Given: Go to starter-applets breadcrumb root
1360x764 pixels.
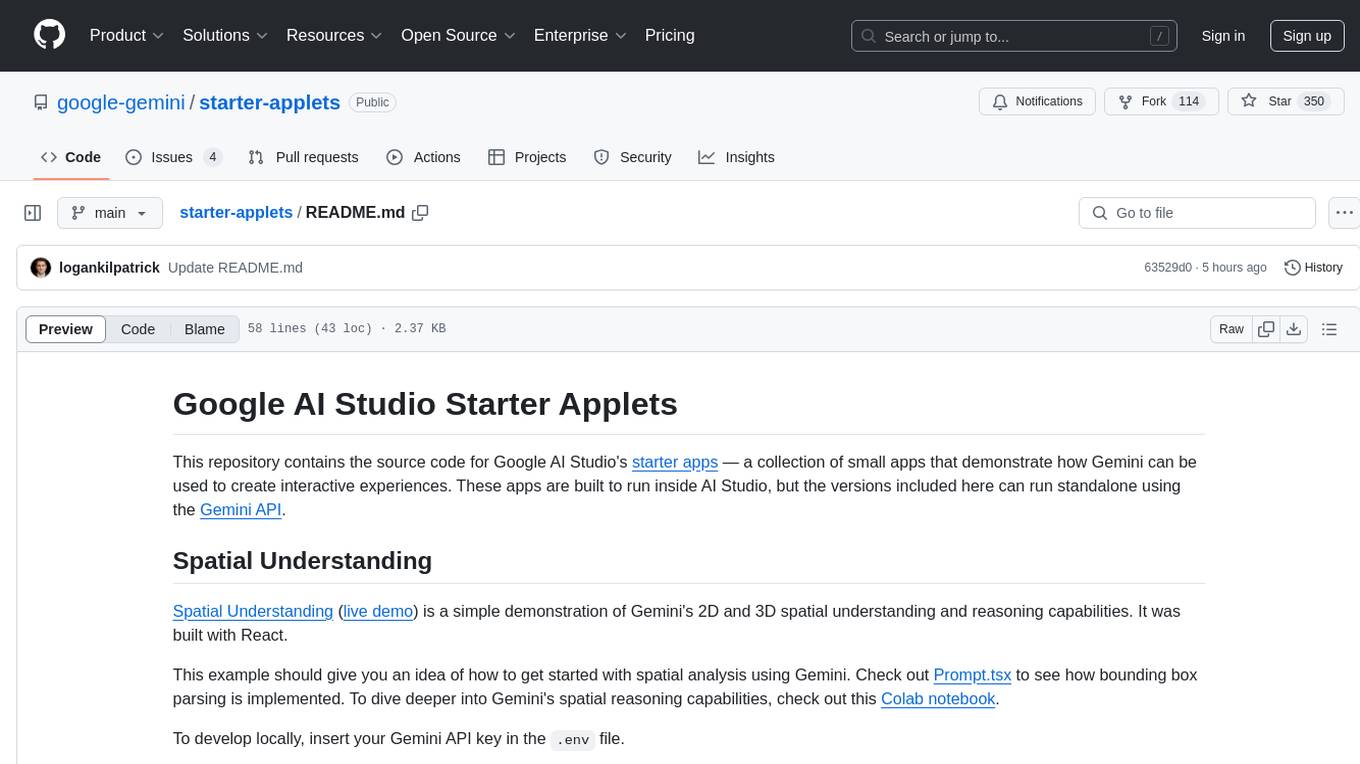Looking at the screenshot, I should tap(236, 212).
